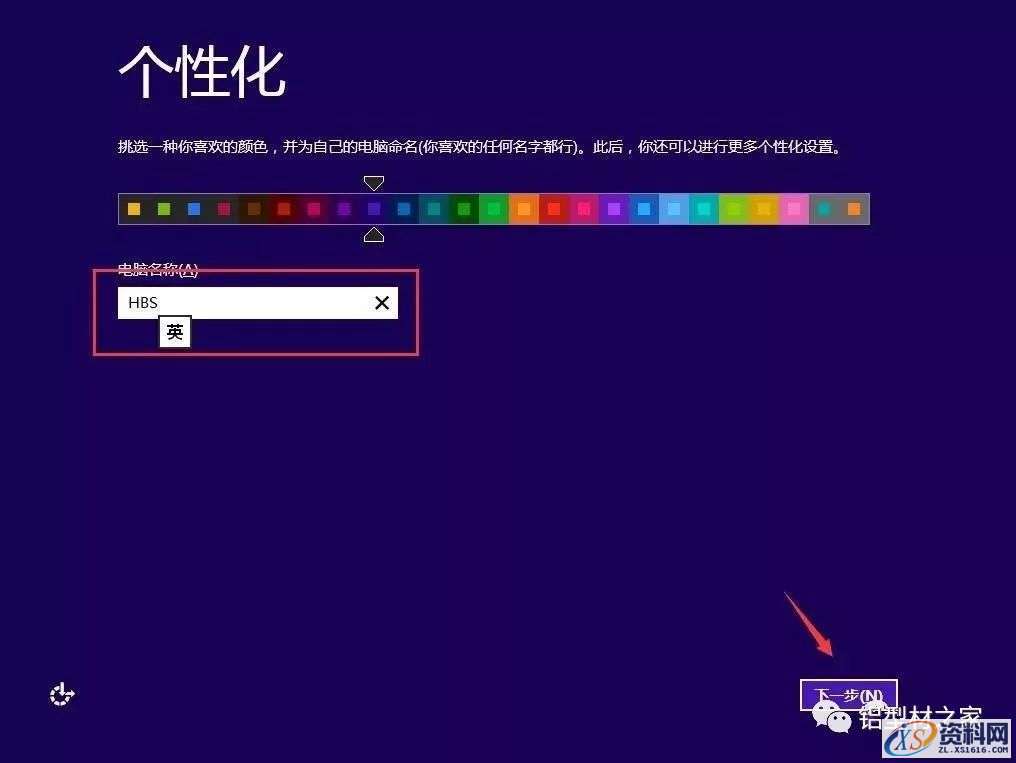This screenshot has width=1016, height=763.
Task: Click the X to clear the computer name
Action: coord(381,302)
